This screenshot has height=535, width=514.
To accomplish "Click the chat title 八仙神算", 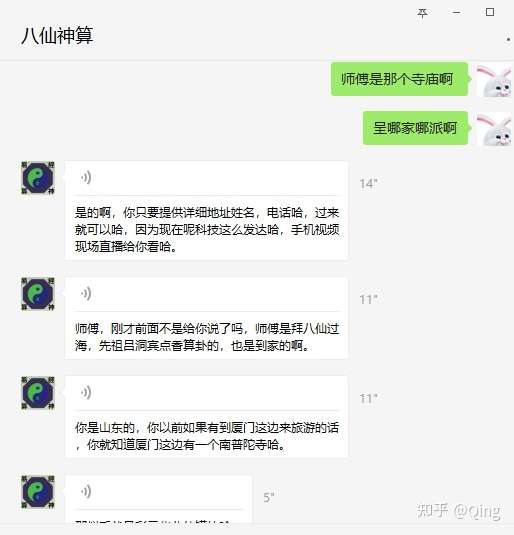I will pyautogui.click(x=57, y=35).
